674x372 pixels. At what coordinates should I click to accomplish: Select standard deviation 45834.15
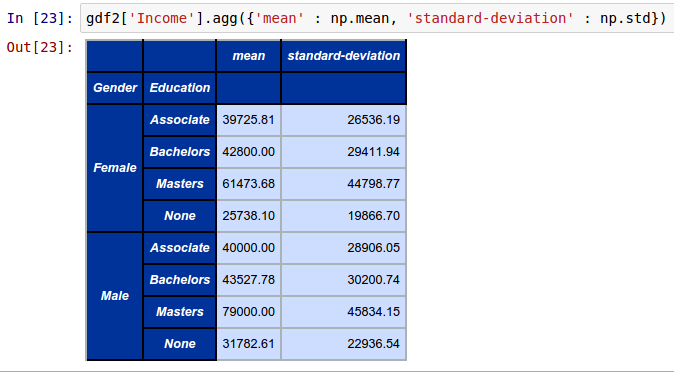point(344,312)
